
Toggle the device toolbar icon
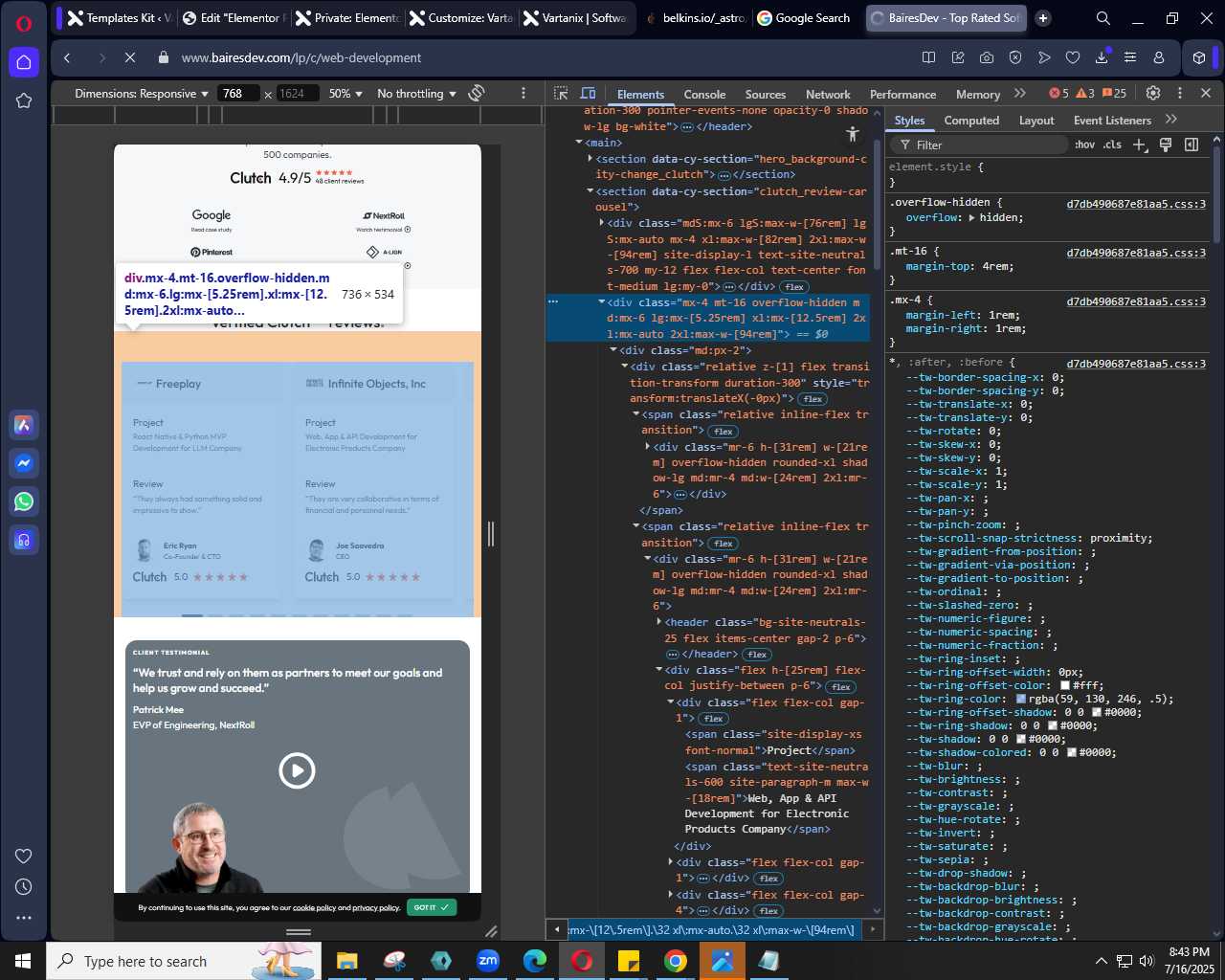click(x=588, y=94)
